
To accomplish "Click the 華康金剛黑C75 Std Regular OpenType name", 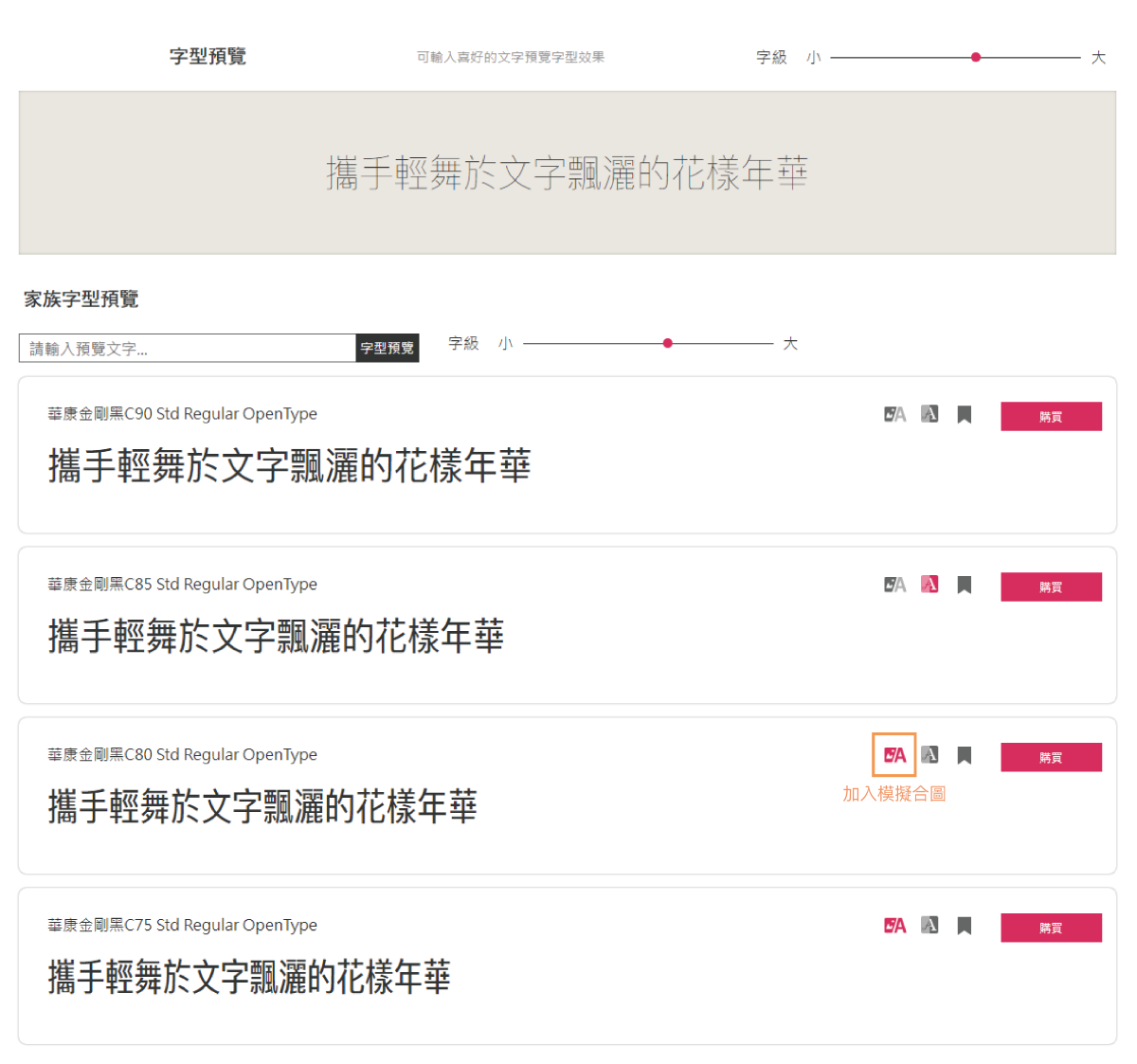I will (x=183, y=926).
